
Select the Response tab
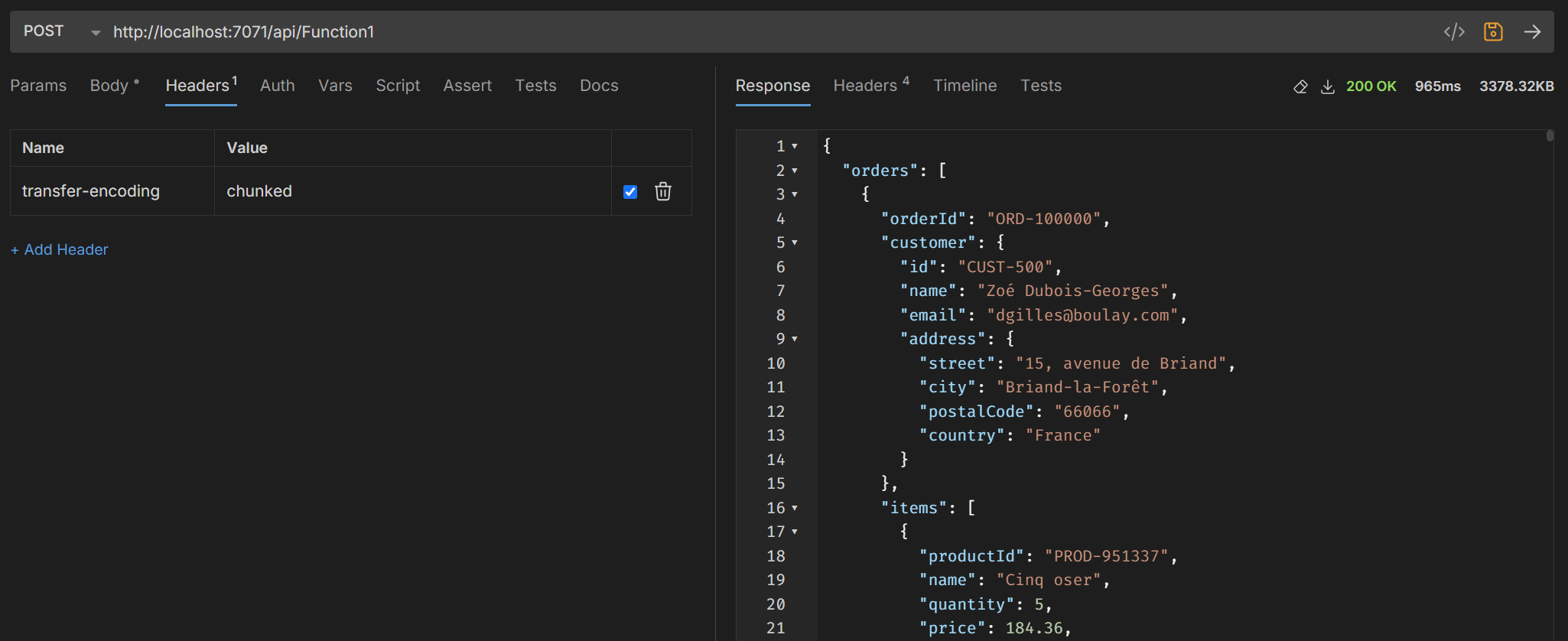(x=773, y=86)
